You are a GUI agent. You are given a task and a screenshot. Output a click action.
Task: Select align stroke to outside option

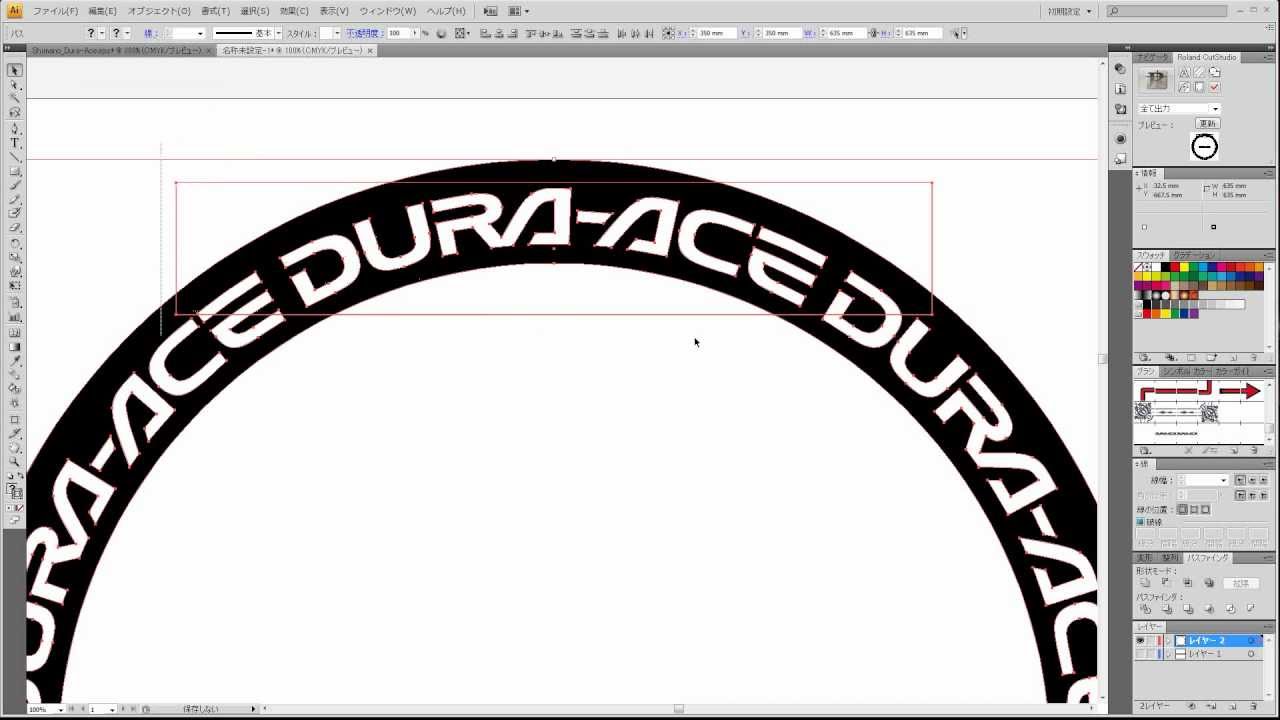coord(1206,509)
